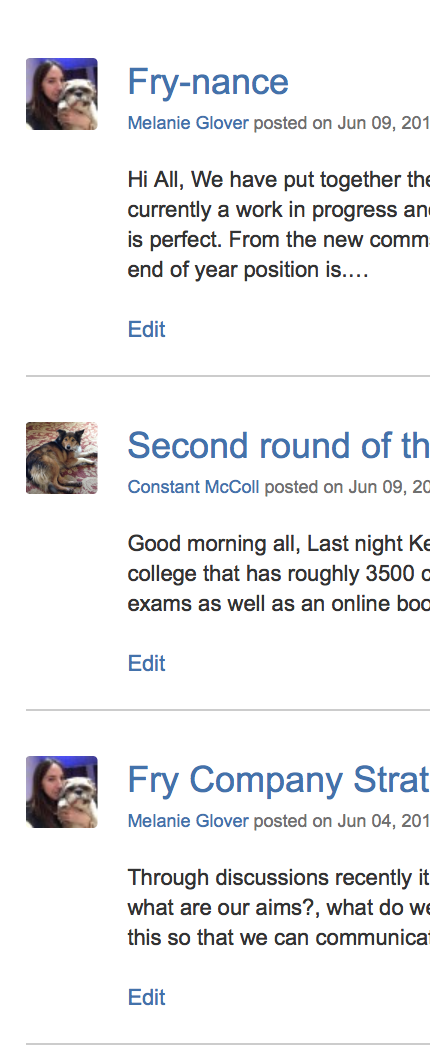Image resolution: width=430 pixels, height=1050 pixels.
Task: Open the 'Fry Company Strat' post title
Action: coord(279,779)
